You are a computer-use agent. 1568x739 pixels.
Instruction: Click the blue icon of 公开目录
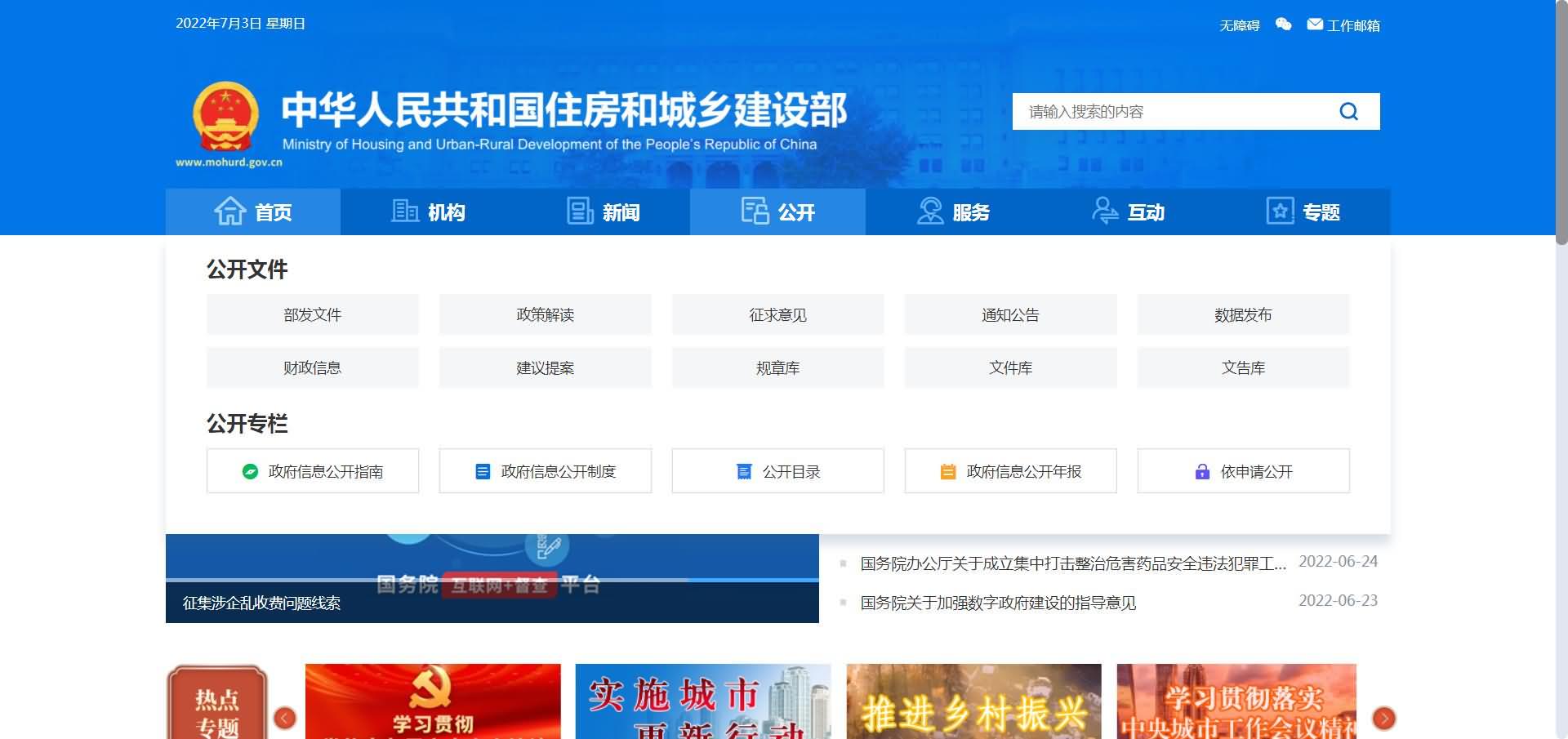click(x=744, y=471)
